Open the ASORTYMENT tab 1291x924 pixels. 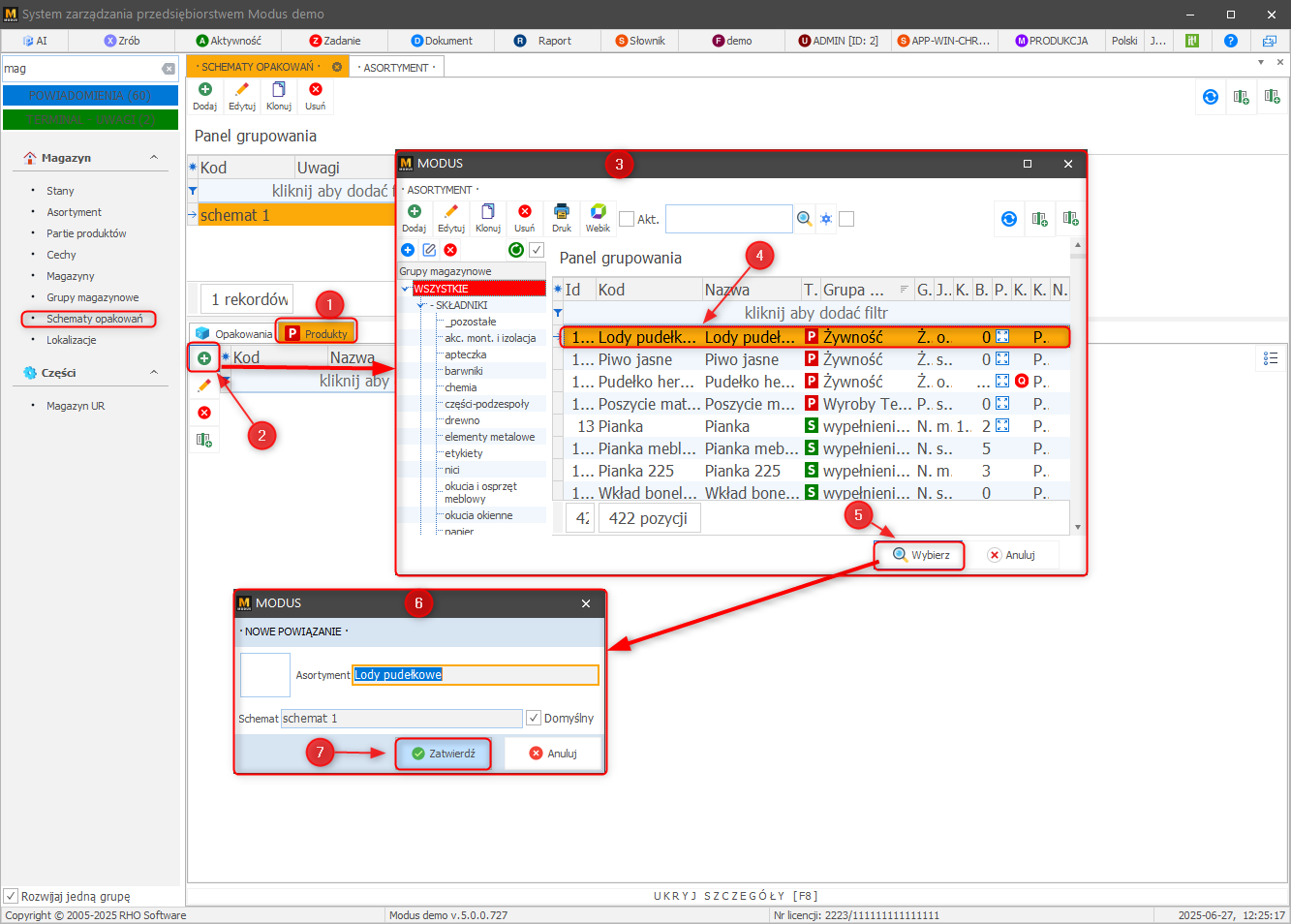[x=395, y=68]
